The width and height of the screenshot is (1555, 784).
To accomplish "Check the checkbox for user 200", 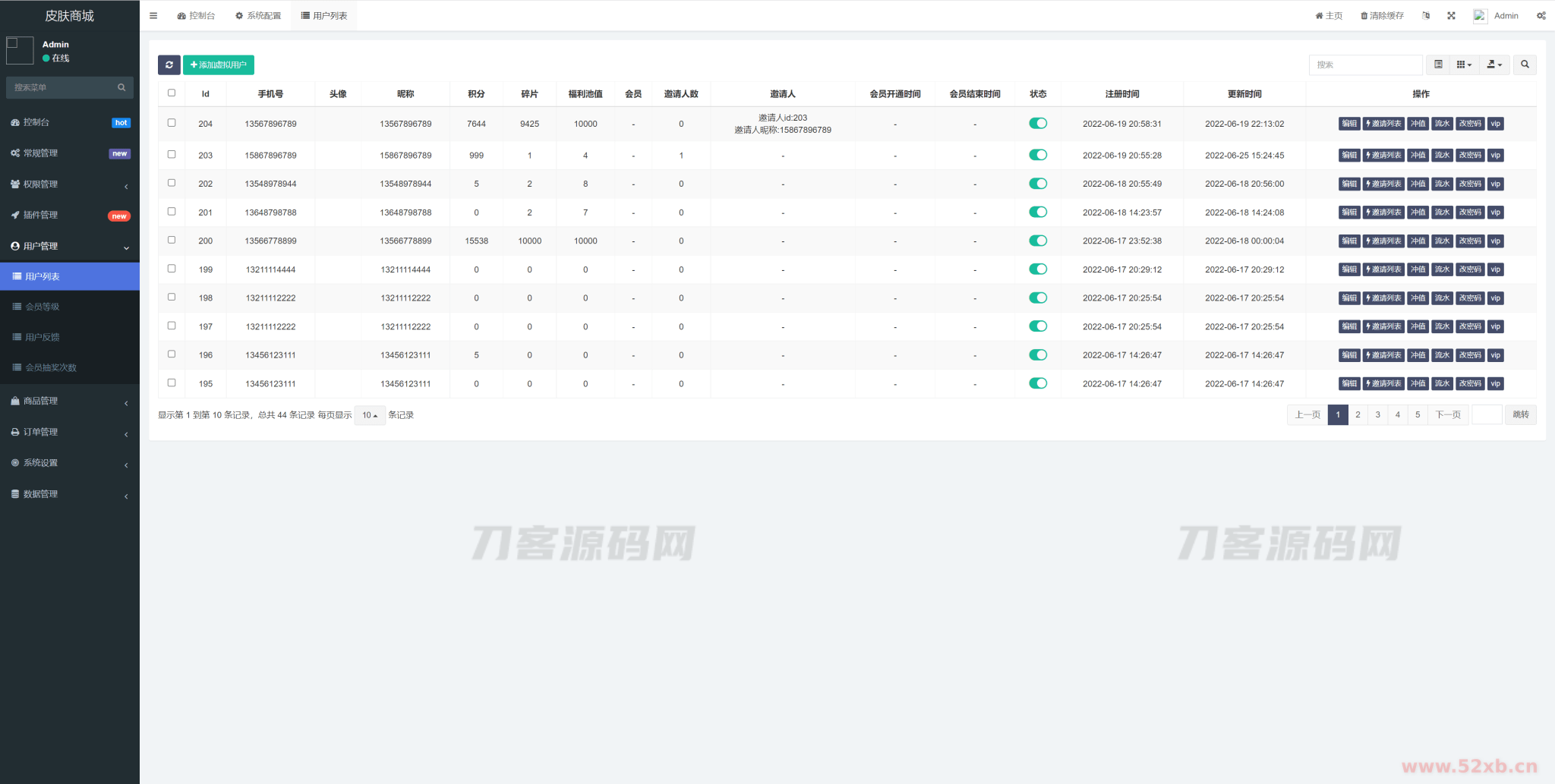I will coord(172,241).
